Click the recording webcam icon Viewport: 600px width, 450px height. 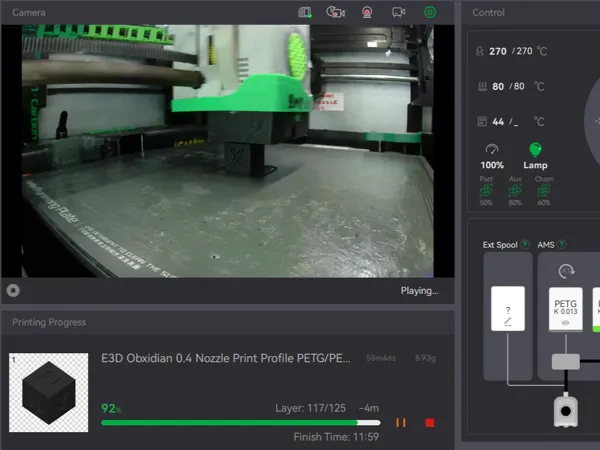(367, 12)
